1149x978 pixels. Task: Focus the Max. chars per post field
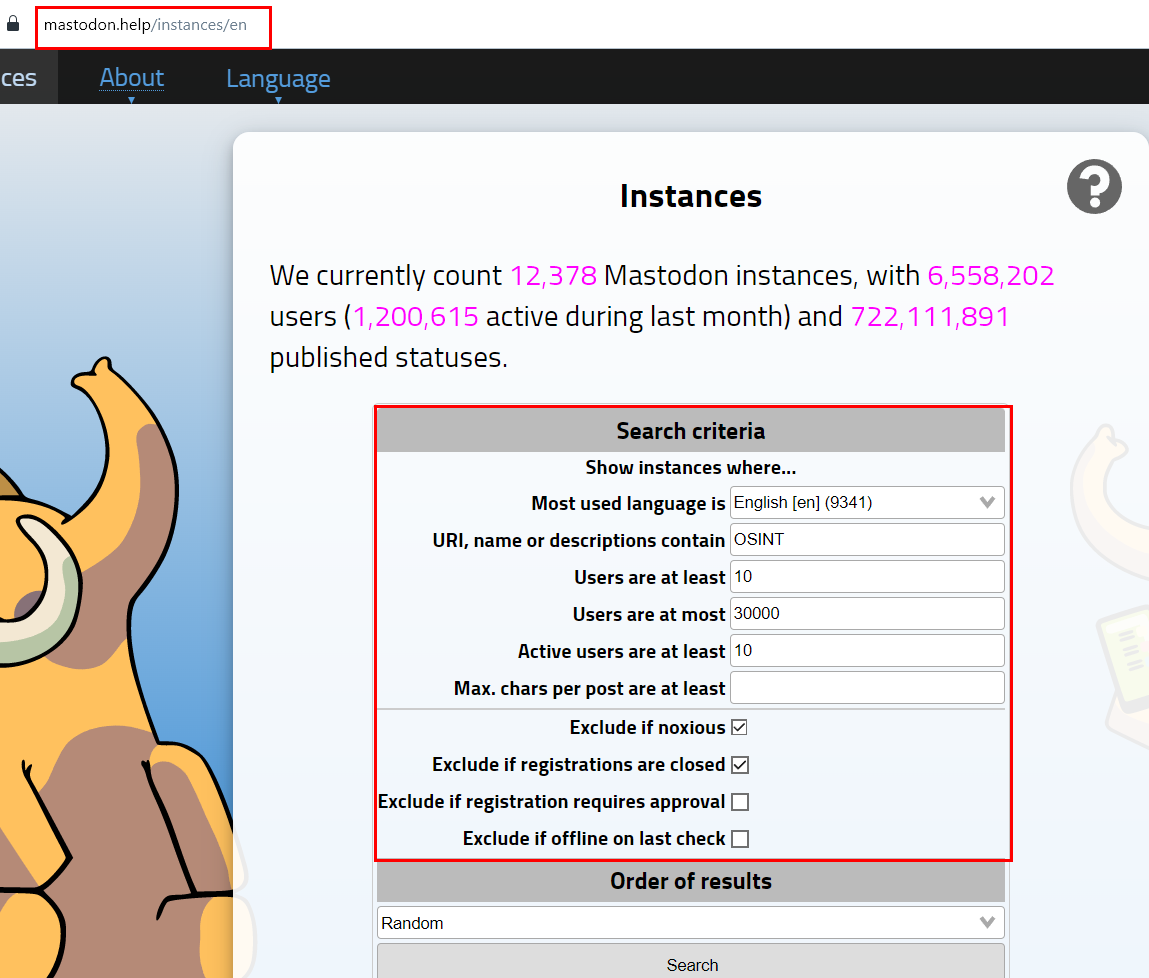[x=867, y=688]
